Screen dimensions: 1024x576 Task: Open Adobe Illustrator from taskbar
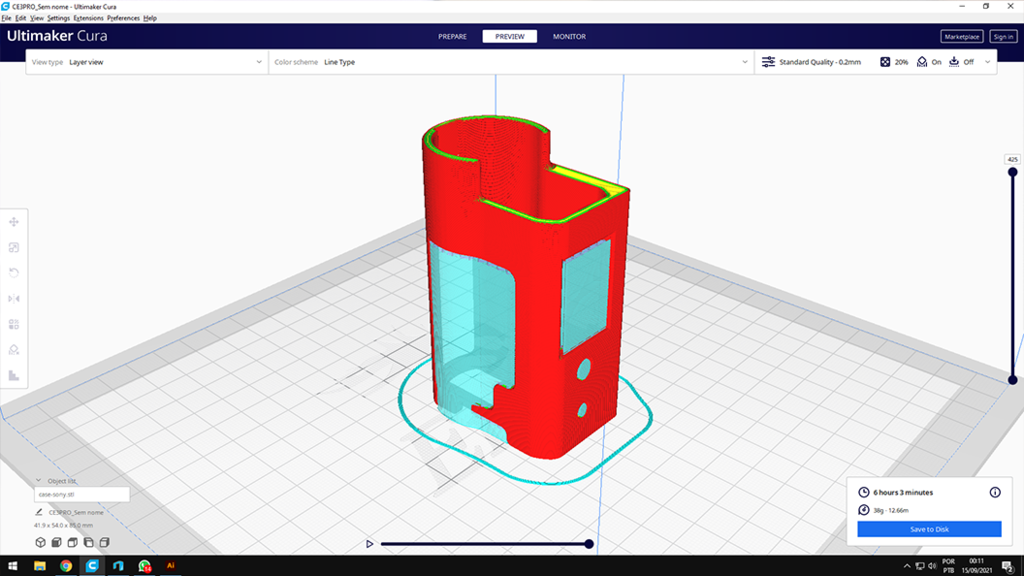tap(170, 566)
